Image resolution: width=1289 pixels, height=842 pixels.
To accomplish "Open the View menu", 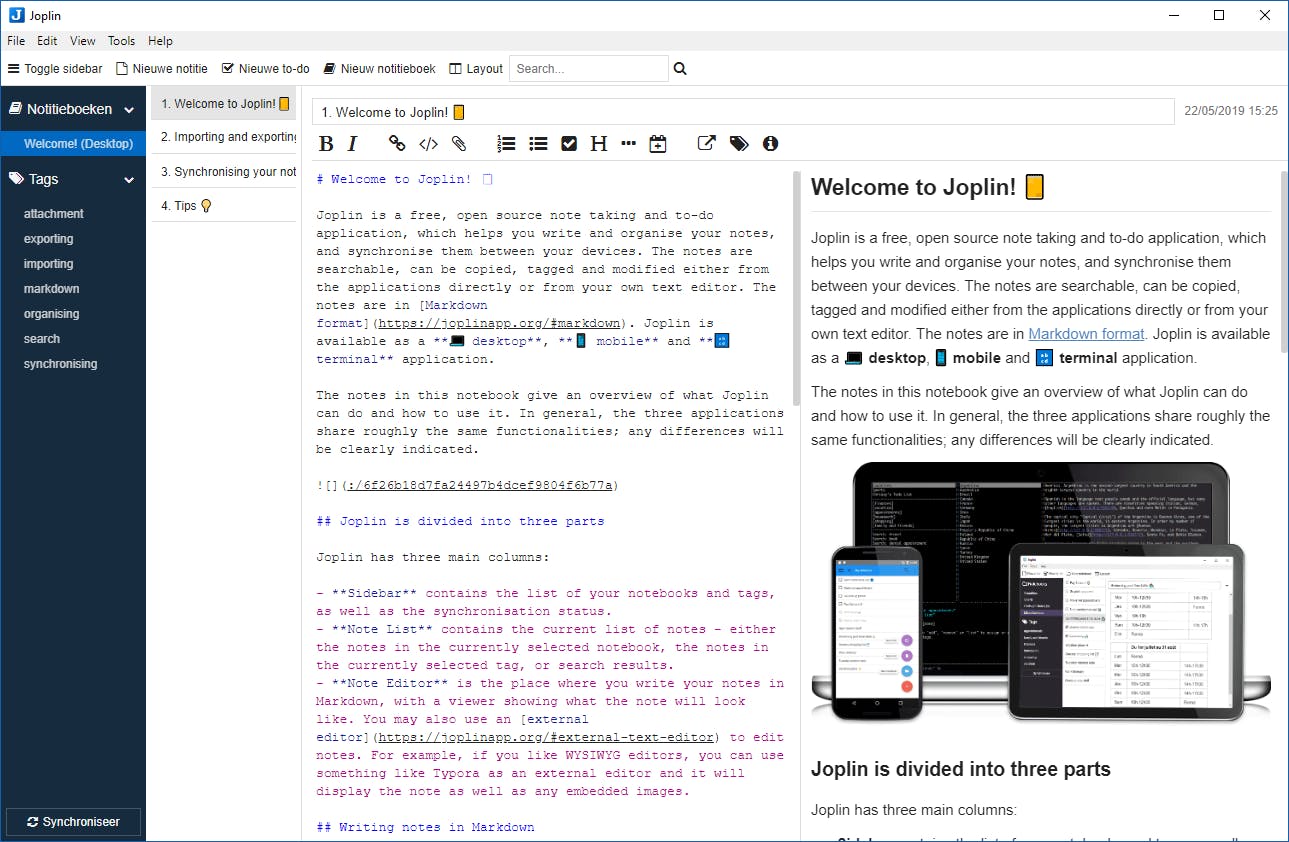I will pyautogui.click(x=83, y=41).
